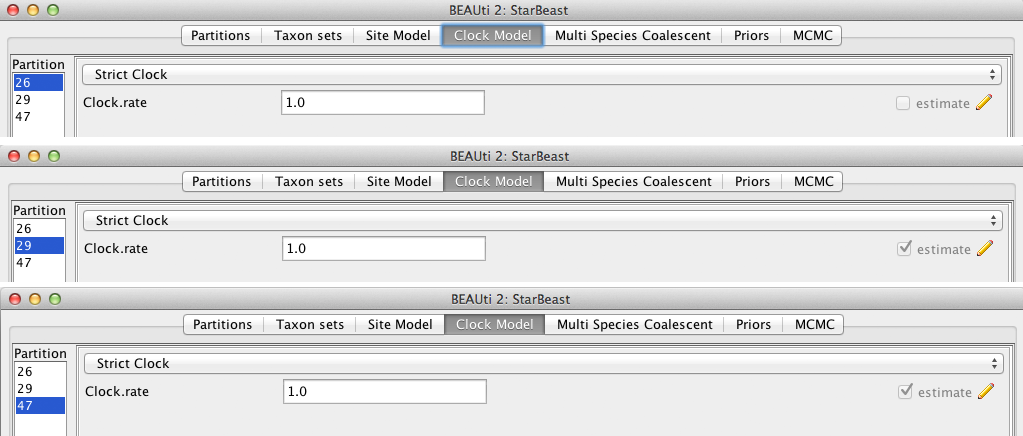Open the Strict Clock dropdown in the top window
This screenshot has width=1023, height=436.
(x=541, y=74)
